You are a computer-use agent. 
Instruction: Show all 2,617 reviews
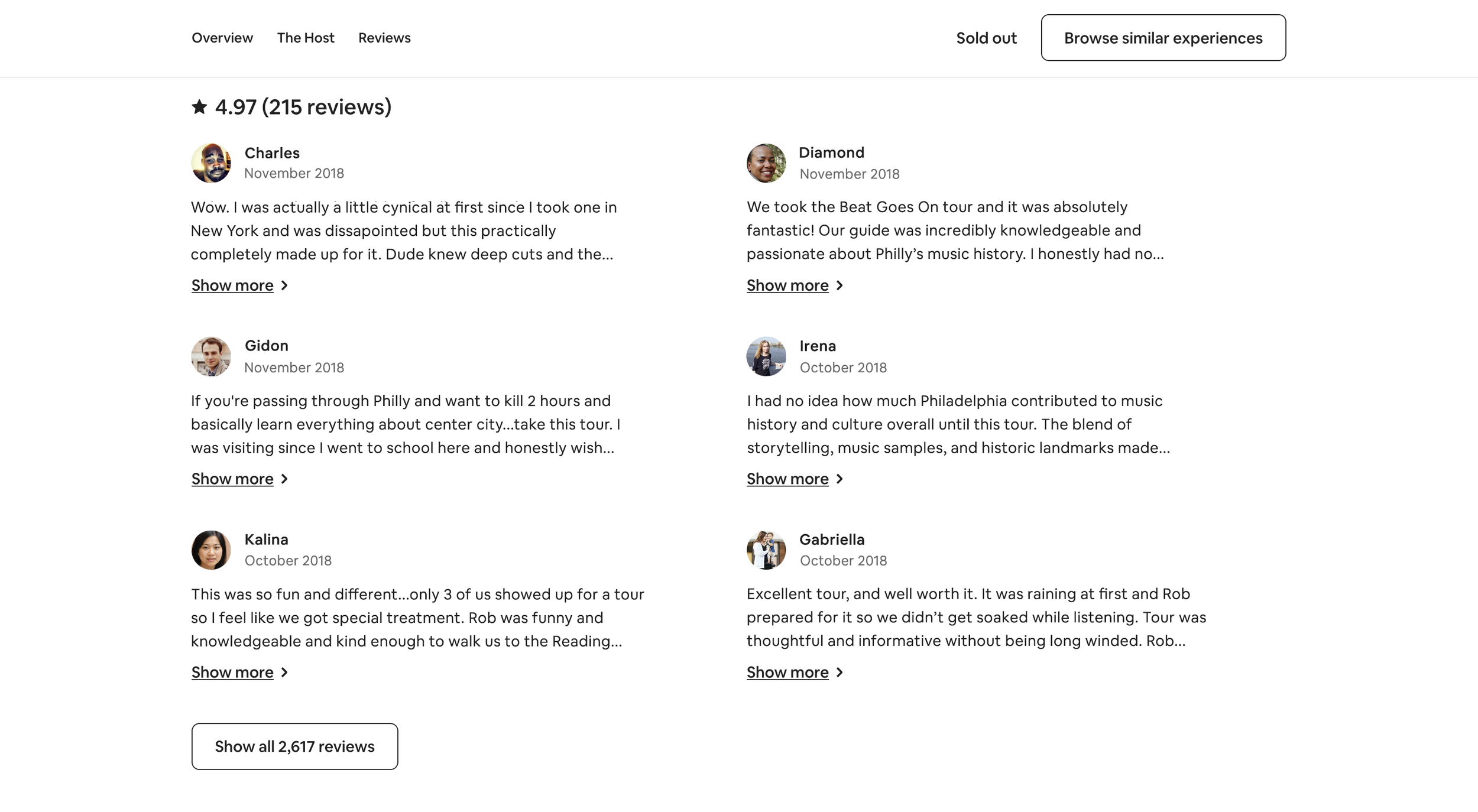(x=294, y=746)
